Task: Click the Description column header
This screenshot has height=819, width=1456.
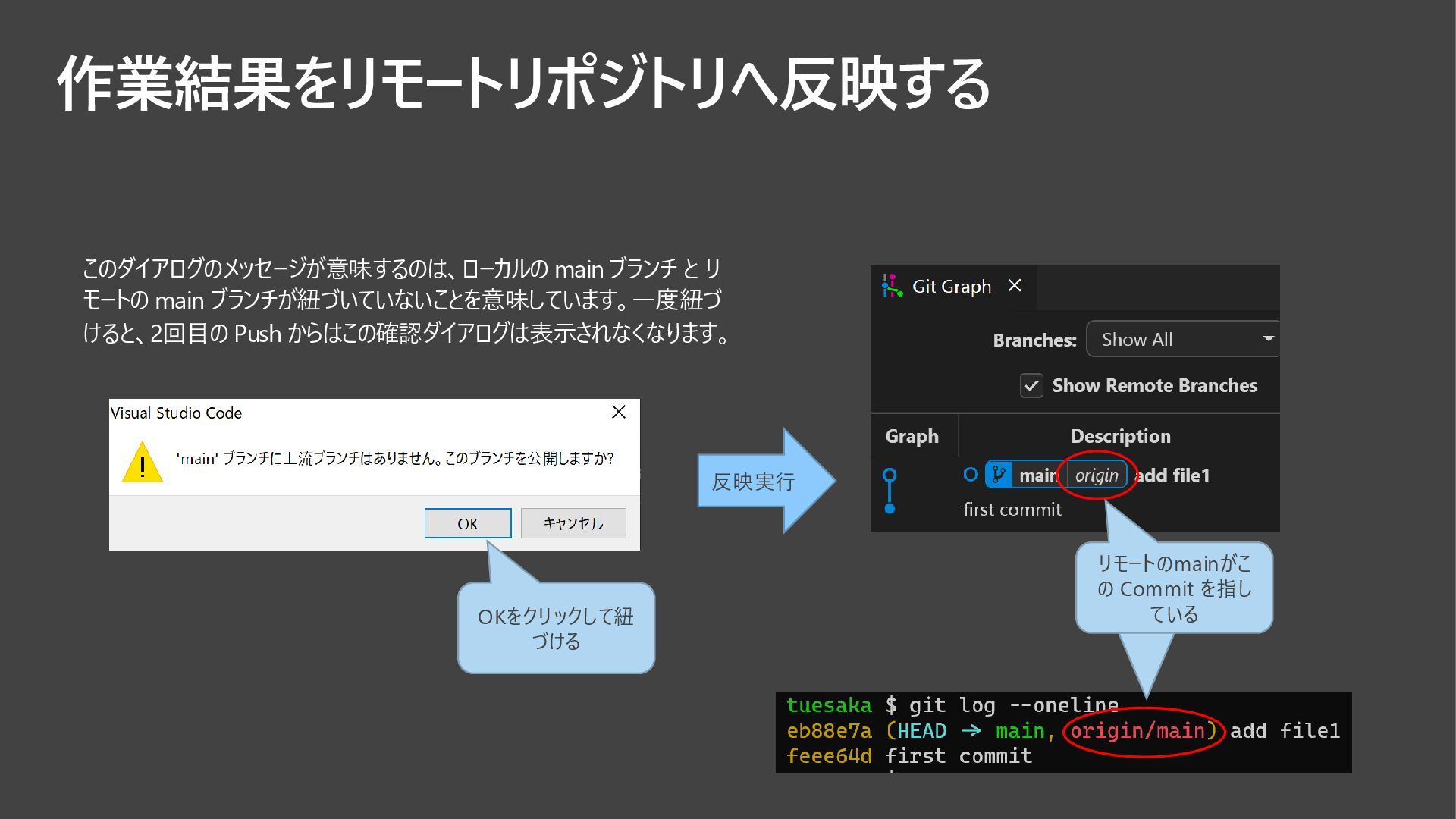Action: click(x=1120, y=436)
